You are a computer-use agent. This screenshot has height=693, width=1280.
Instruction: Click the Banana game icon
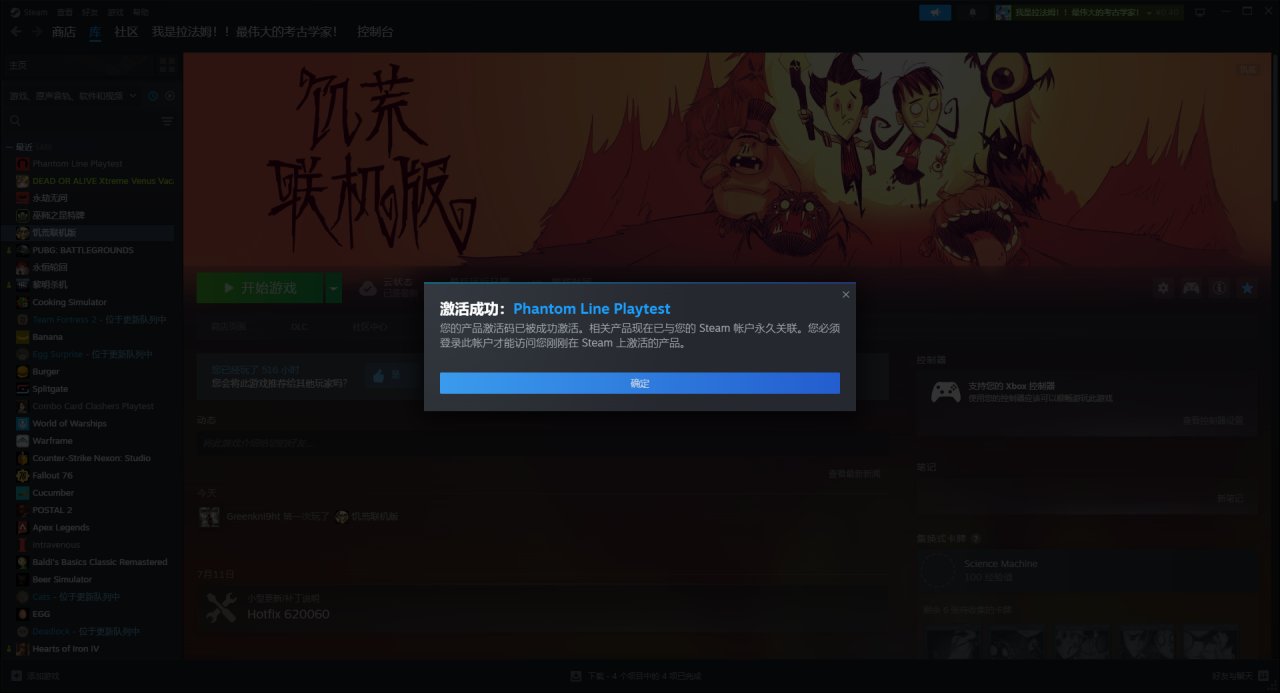(x=23, y=337)
